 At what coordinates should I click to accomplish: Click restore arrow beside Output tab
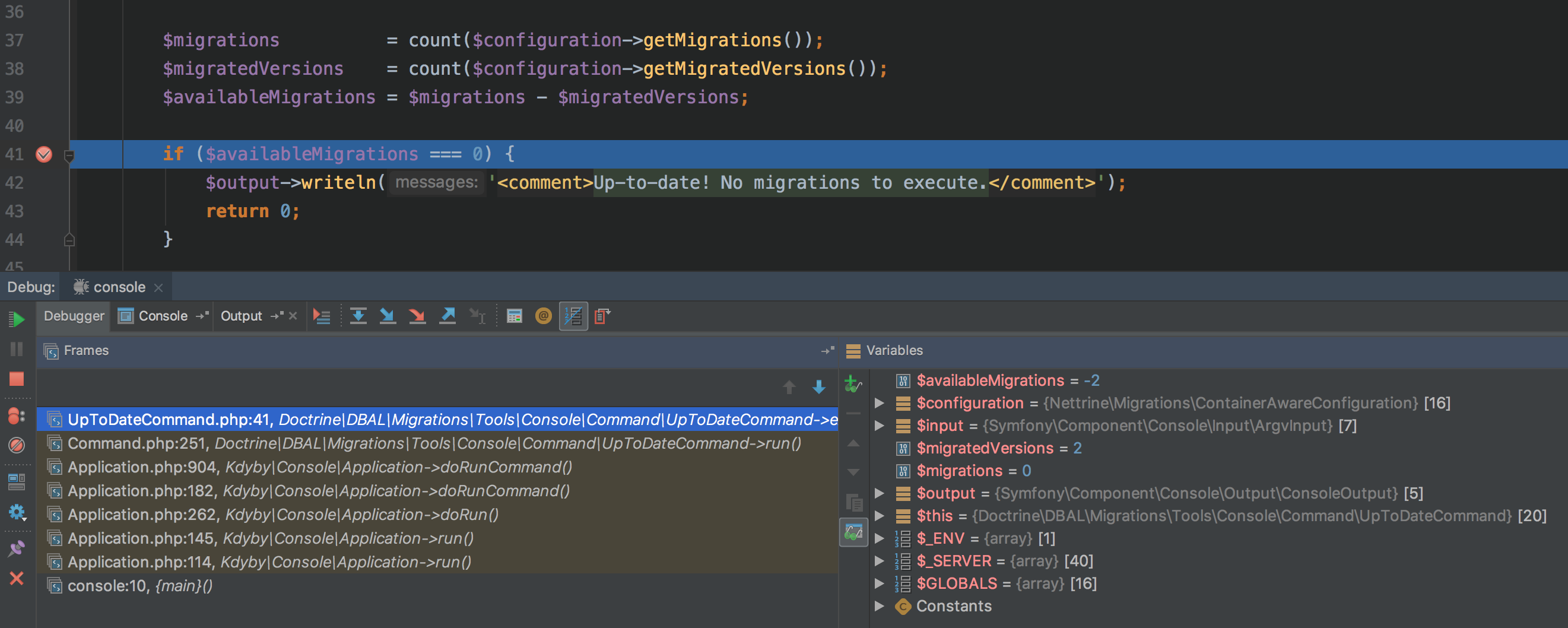pyautogui.click(x=277, y=316)
